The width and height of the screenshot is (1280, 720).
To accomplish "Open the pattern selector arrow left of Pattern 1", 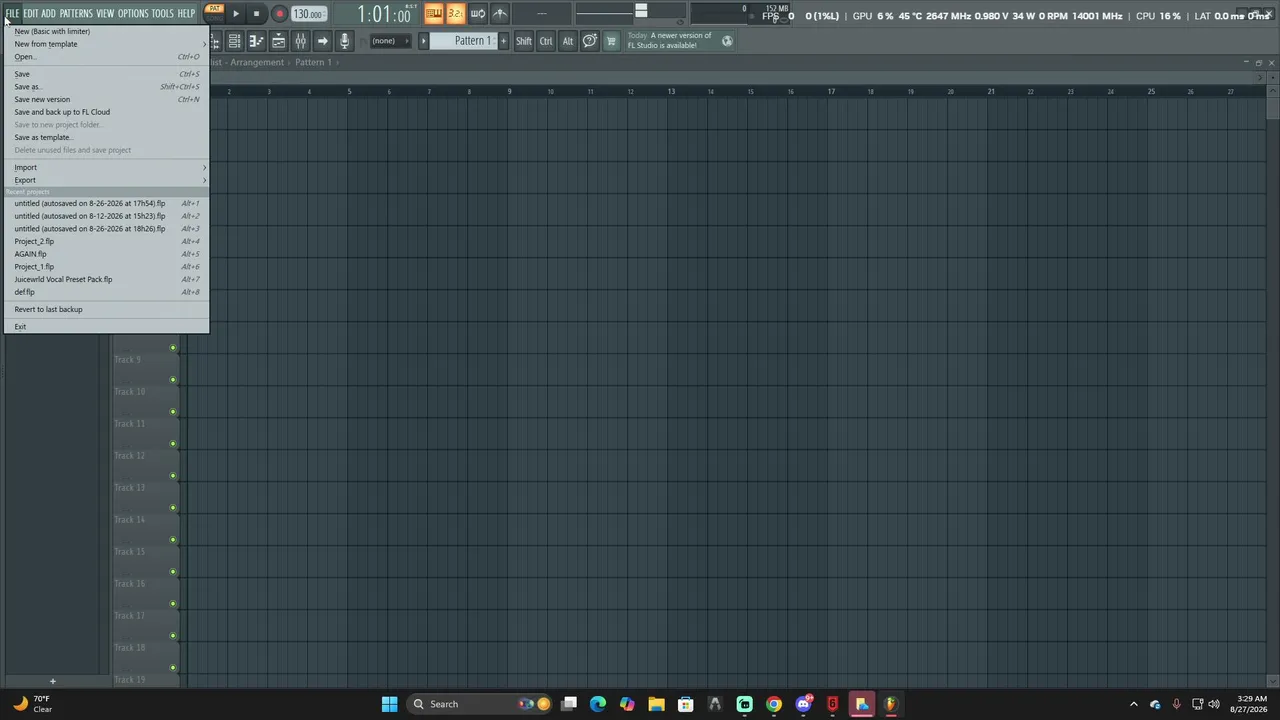I will pos(423,41).
